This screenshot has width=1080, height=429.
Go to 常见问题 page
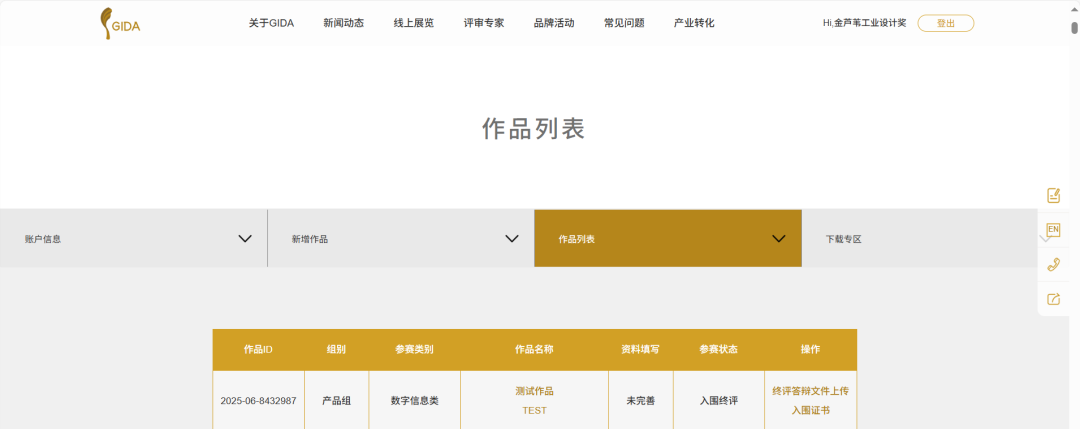coord(624,23)
